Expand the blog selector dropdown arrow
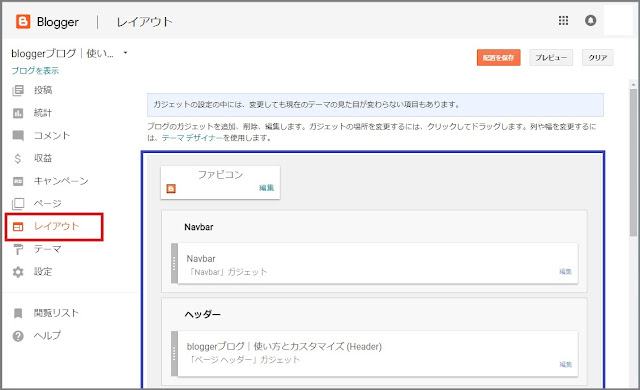Viewport: 640px width, 390px height. pos(125,53)
